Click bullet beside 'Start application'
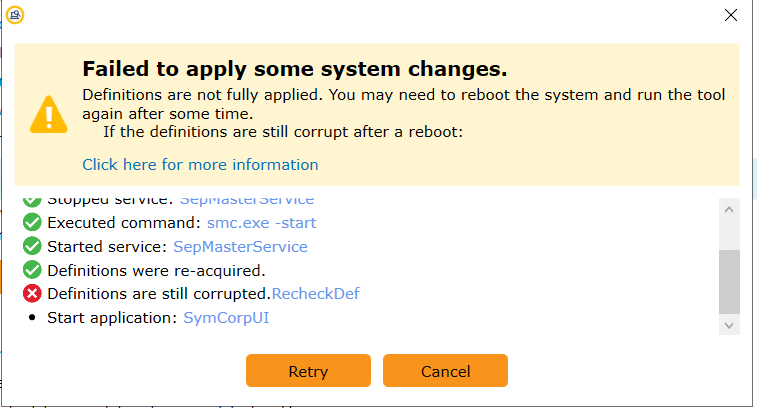The height and width of the screenshot is (408, 757). pyautogui.click(x=32, y=318)
